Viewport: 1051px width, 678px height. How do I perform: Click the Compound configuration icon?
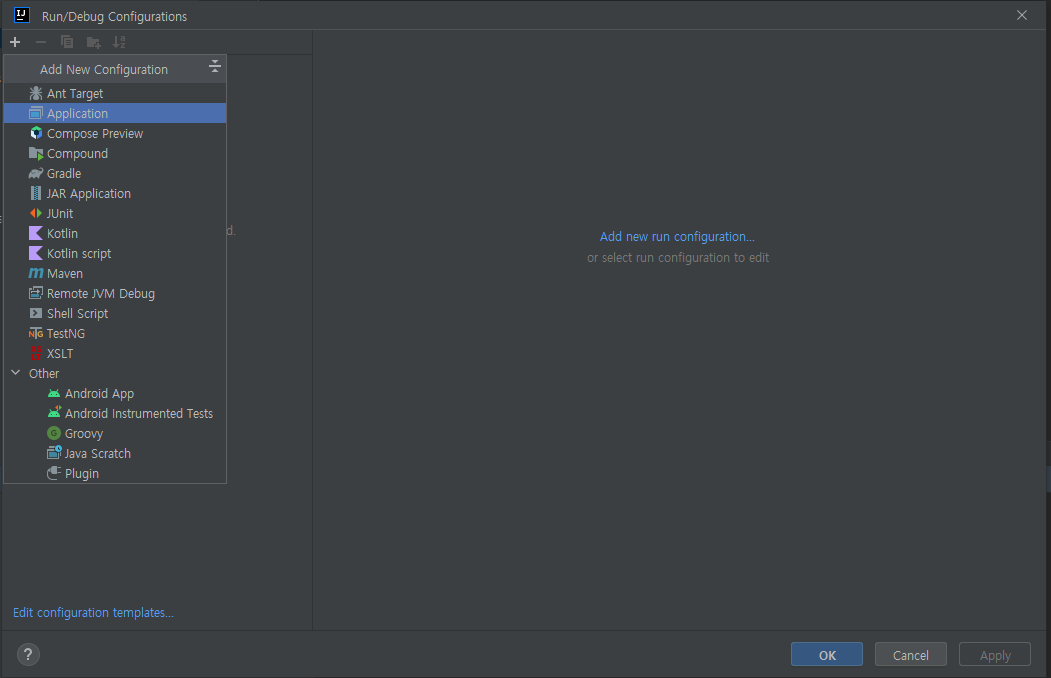tap(36, 153)
